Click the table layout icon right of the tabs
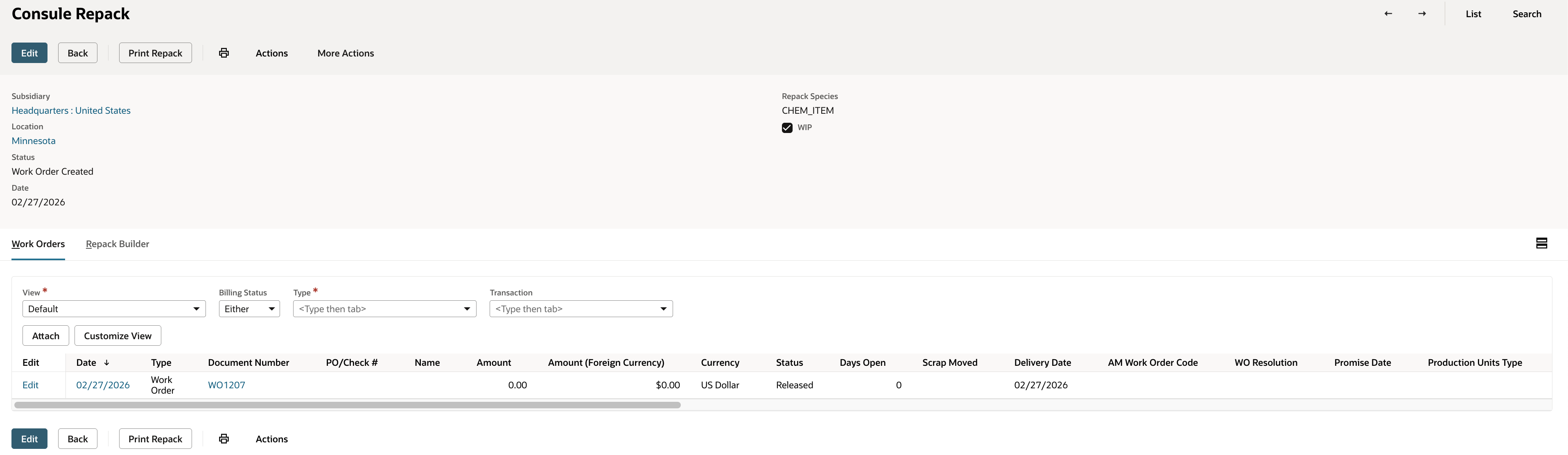This screenshot has width=1568, height=455. pyautogui.click(x=1542, y=243)
